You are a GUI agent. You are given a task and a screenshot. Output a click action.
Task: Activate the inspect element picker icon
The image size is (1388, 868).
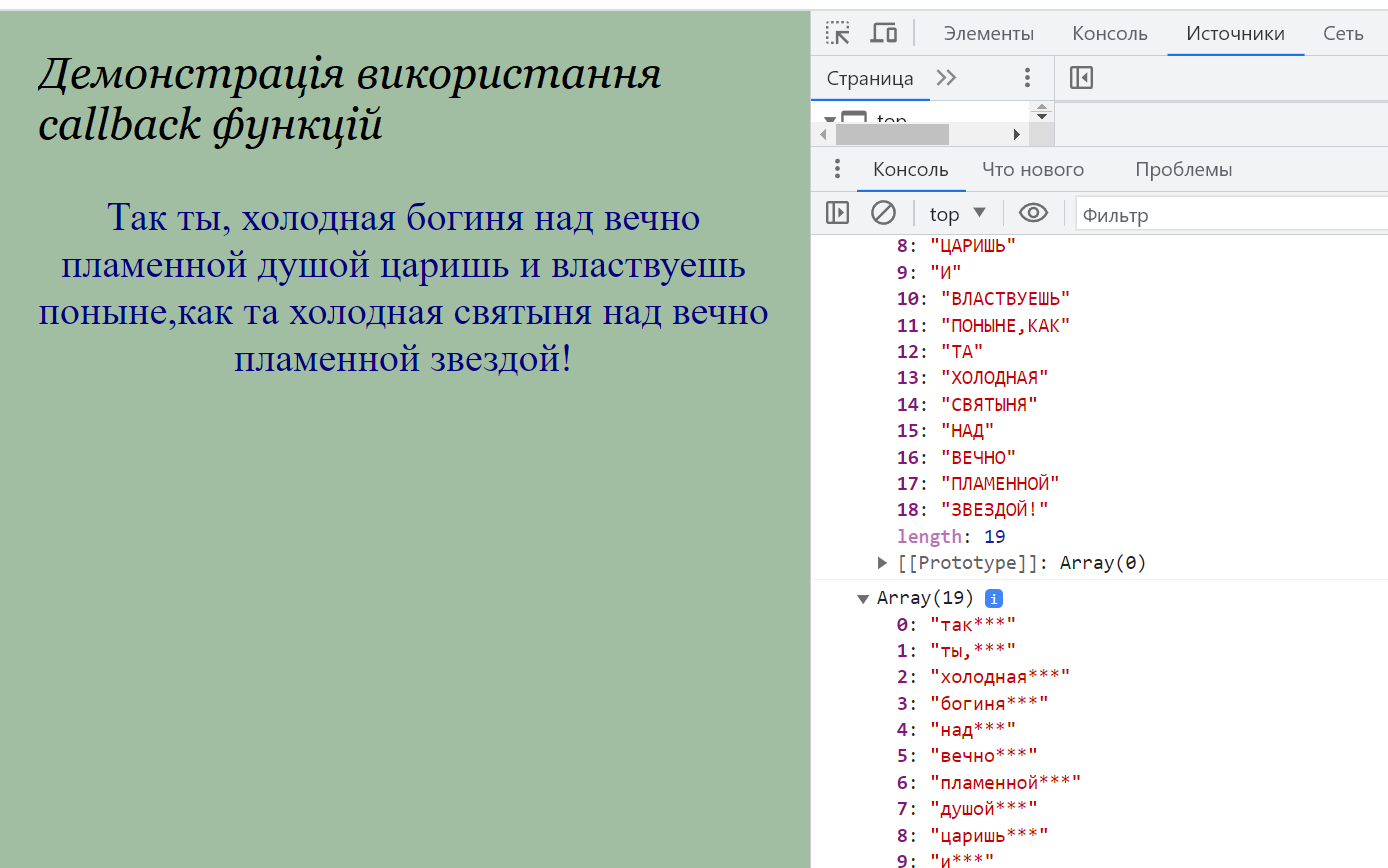pyautogui.click(x=838, y=33)
